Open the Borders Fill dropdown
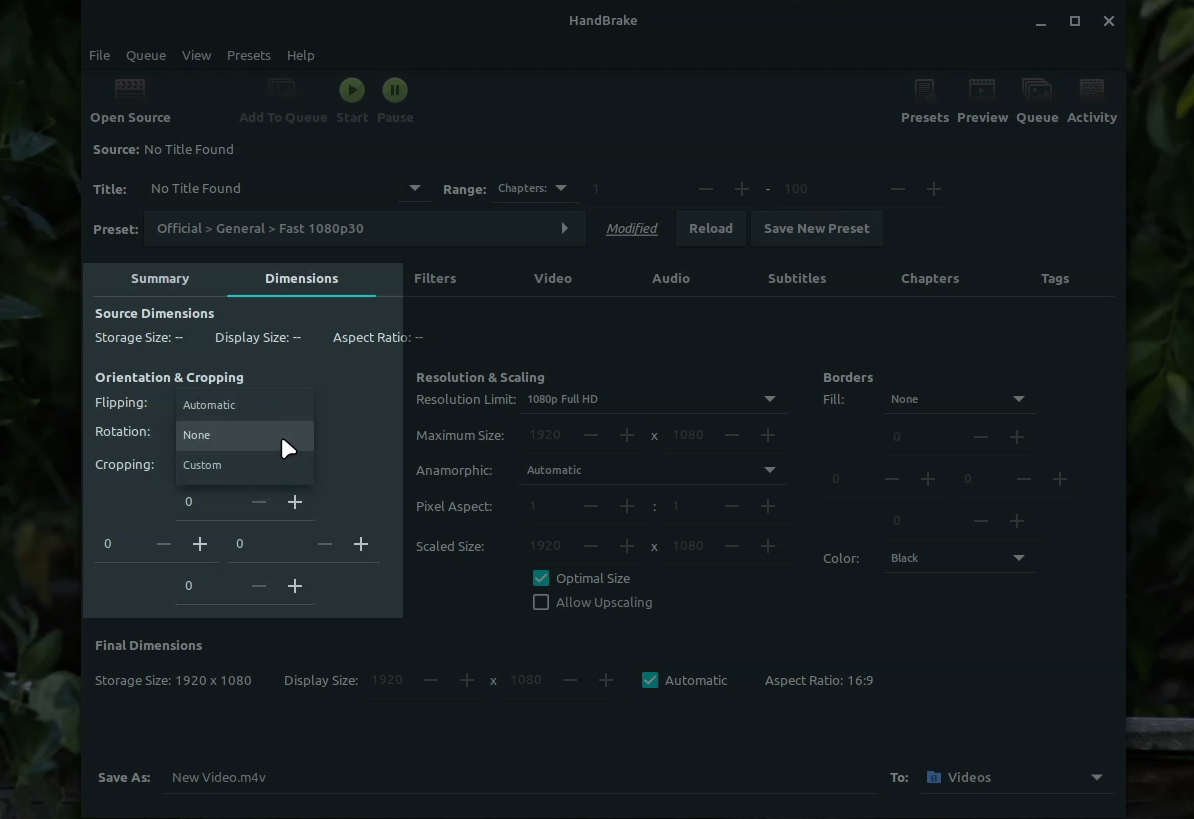The width and height of the screenshot is (1194, 819). pyautogui.click(x=957, y=399)
